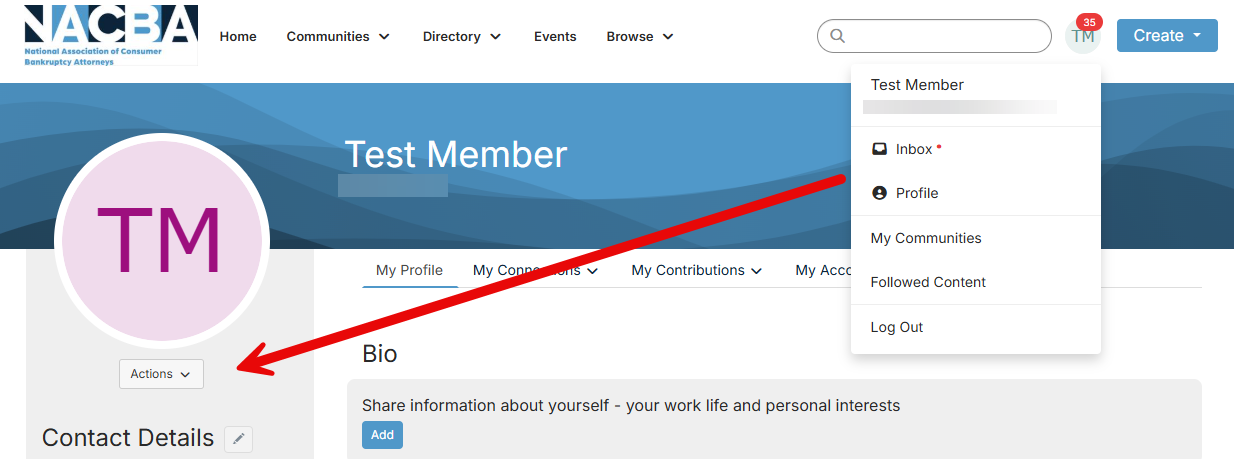Open the TM user avatar menu
This screenshot has height=459, width=1234.
coord(1082,37)
